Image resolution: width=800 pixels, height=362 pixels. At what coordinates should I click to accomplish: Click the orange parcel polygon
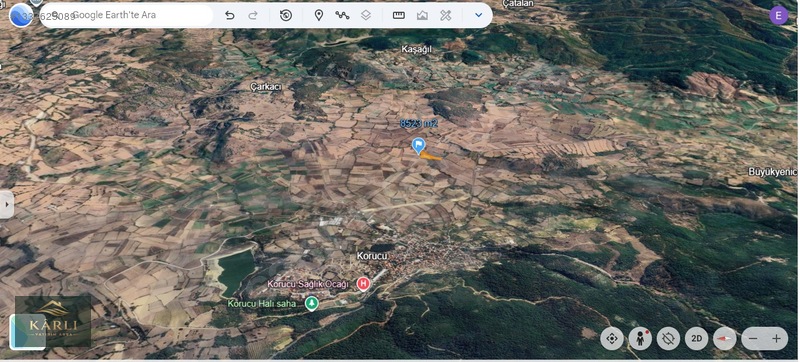pos(431,157)
